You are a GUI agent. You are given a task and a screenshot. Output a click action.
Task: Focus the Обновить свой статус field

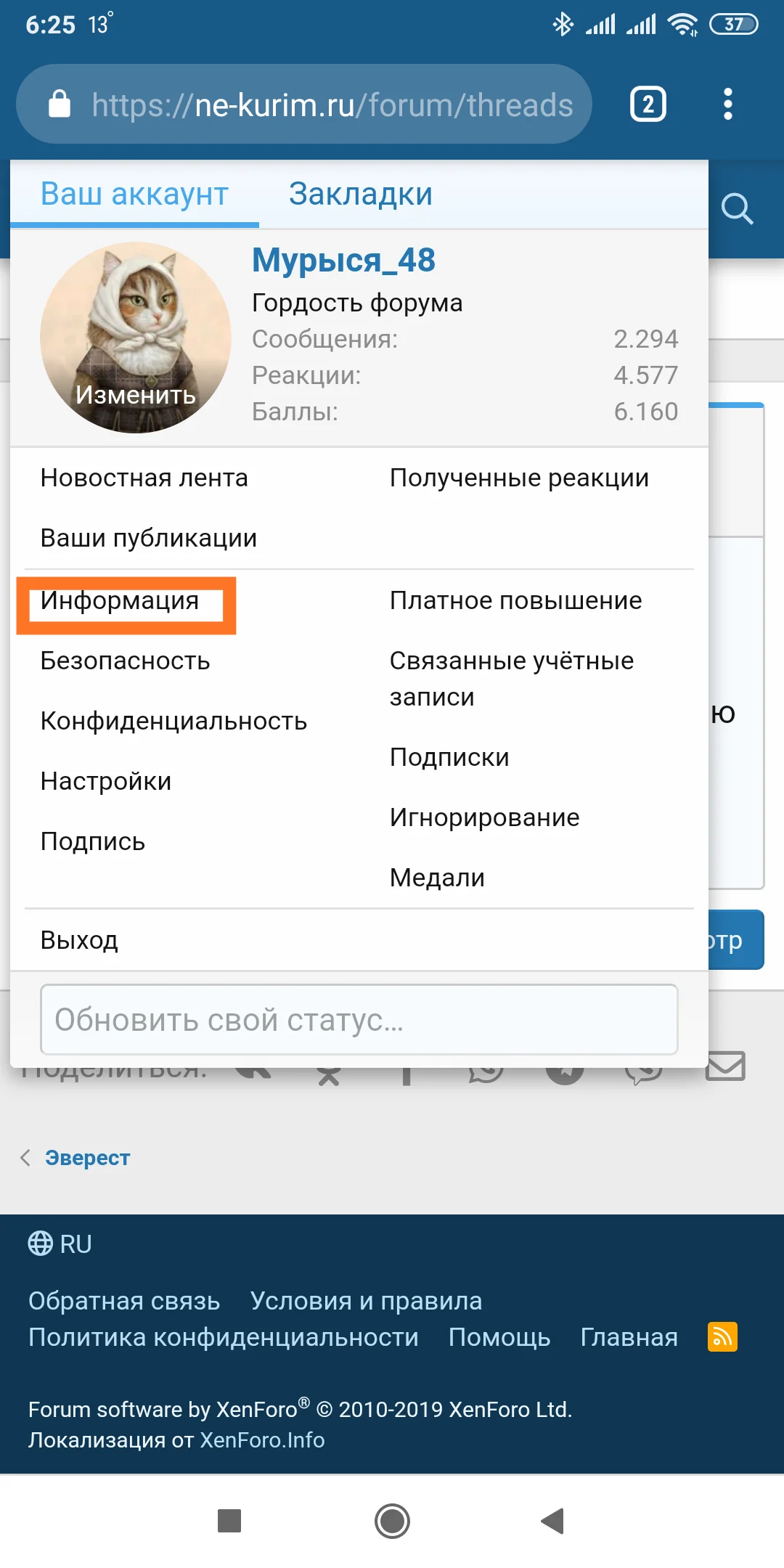(x=359, y=1020)
